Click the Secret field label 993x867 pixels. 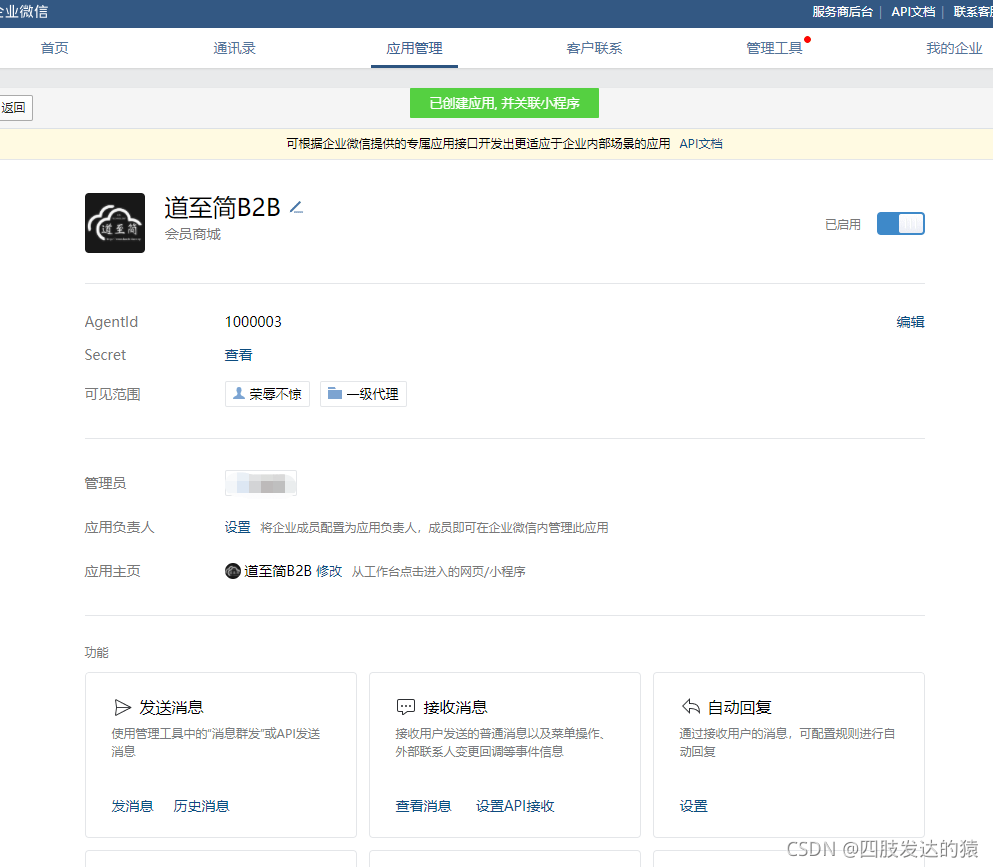click(x=105, y=355)
